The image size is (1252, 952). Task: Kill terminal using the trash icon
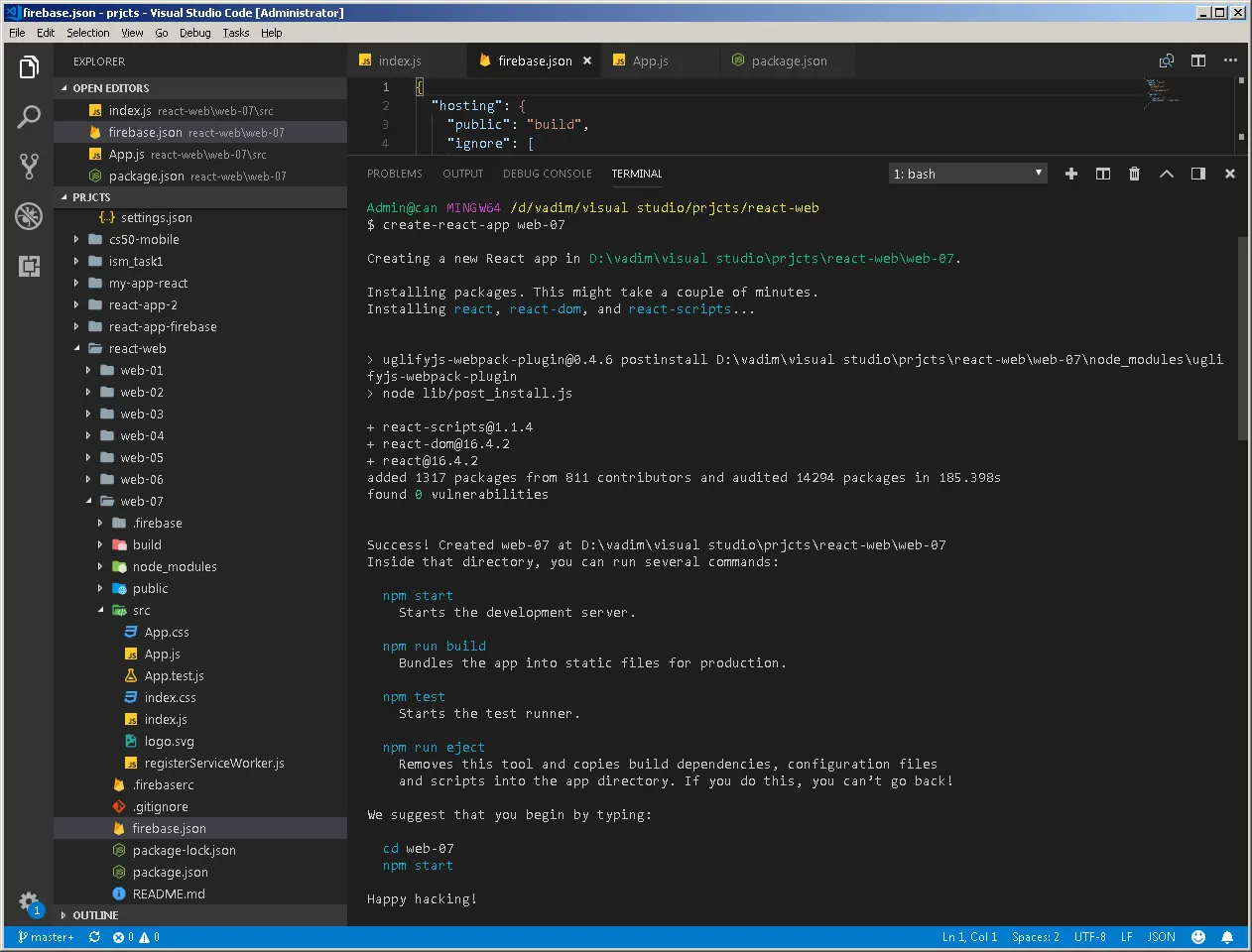[1134, 174]
